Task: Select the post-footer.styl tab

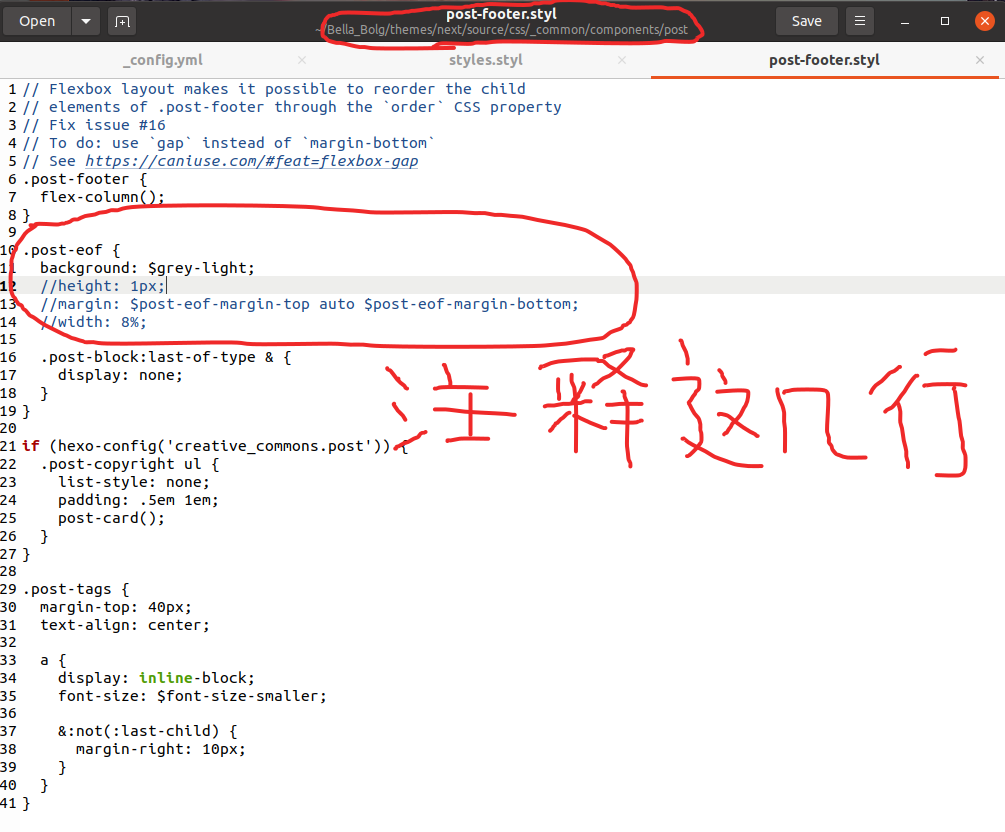Action: pos(824,60)
